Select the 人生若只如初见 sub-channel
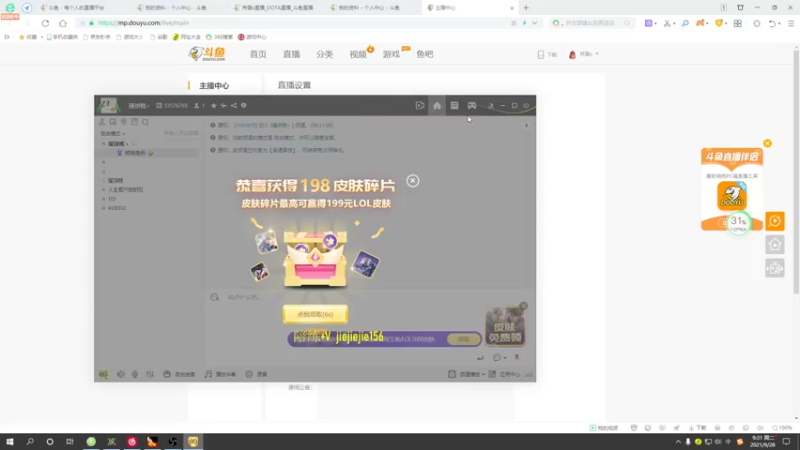800x450 pixels. [125, 189]
